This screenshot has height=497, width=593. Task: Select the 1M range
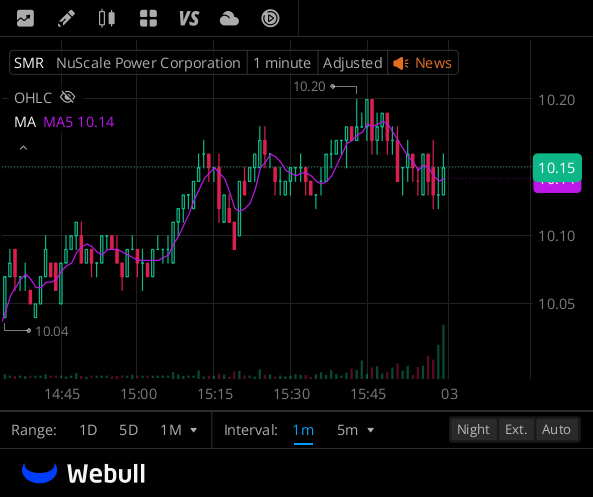[171, 430]
